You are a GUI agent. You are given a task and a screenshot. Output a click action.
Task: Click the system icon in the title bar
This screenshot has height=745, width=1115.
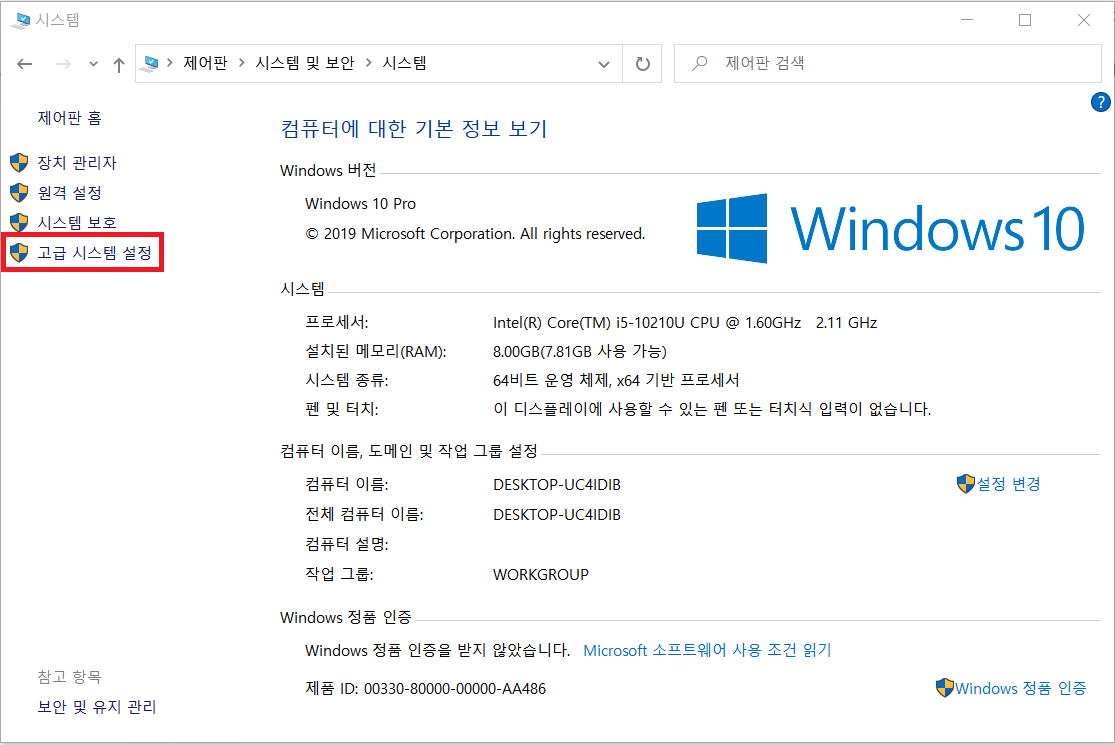21,20
